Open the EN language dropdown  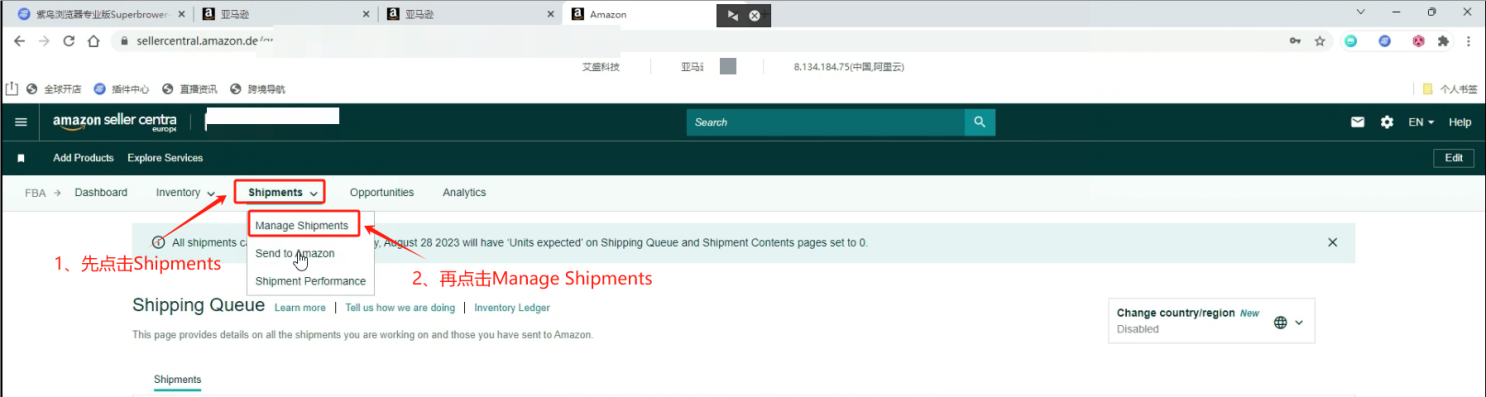click(x=1421, y=122)
